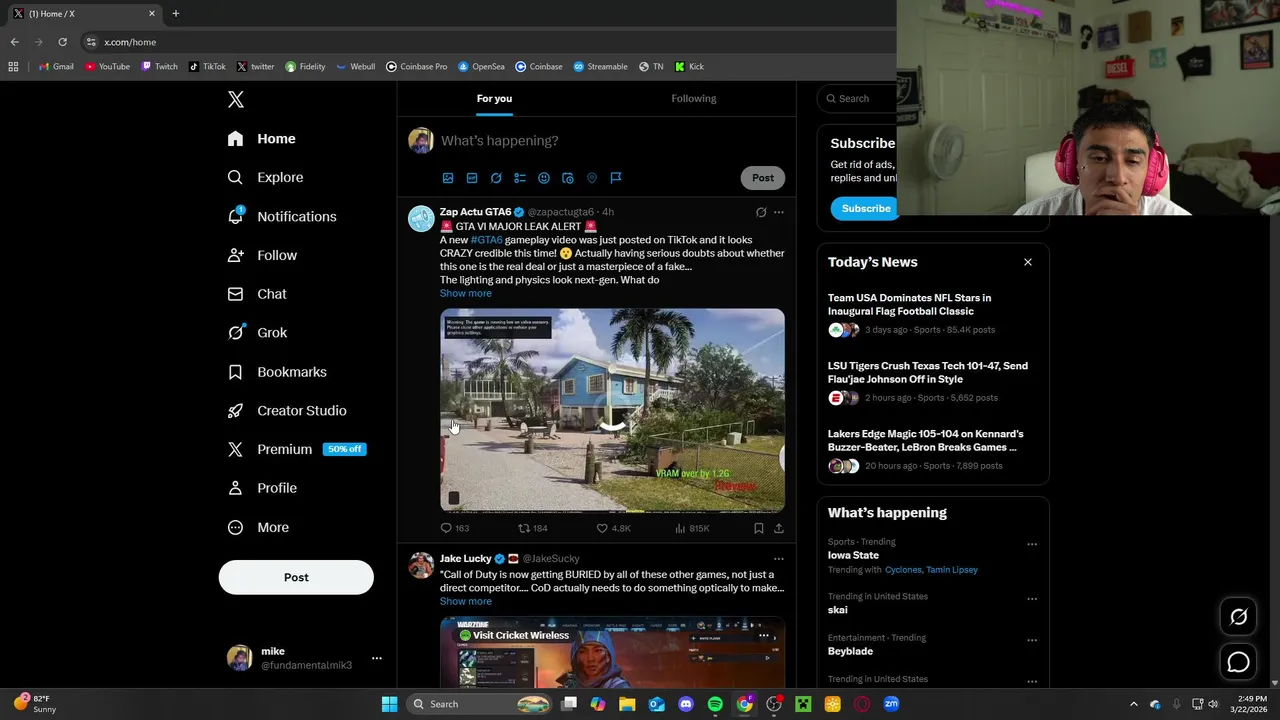Reload the page in browser toolbar
The image size is (1280, 720).
point(62,42)
